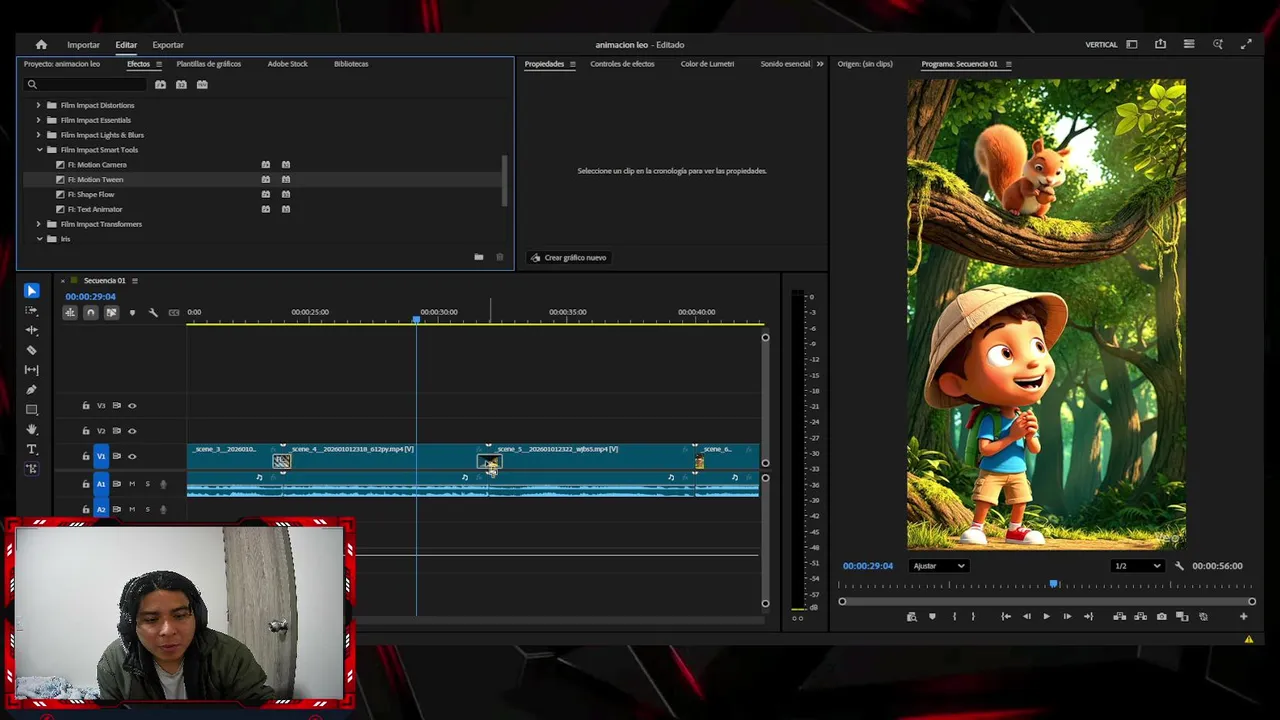Expand Film Impact Essentials folder
The height and width of the screenshot is (720, 1280).
coord(39,120)
